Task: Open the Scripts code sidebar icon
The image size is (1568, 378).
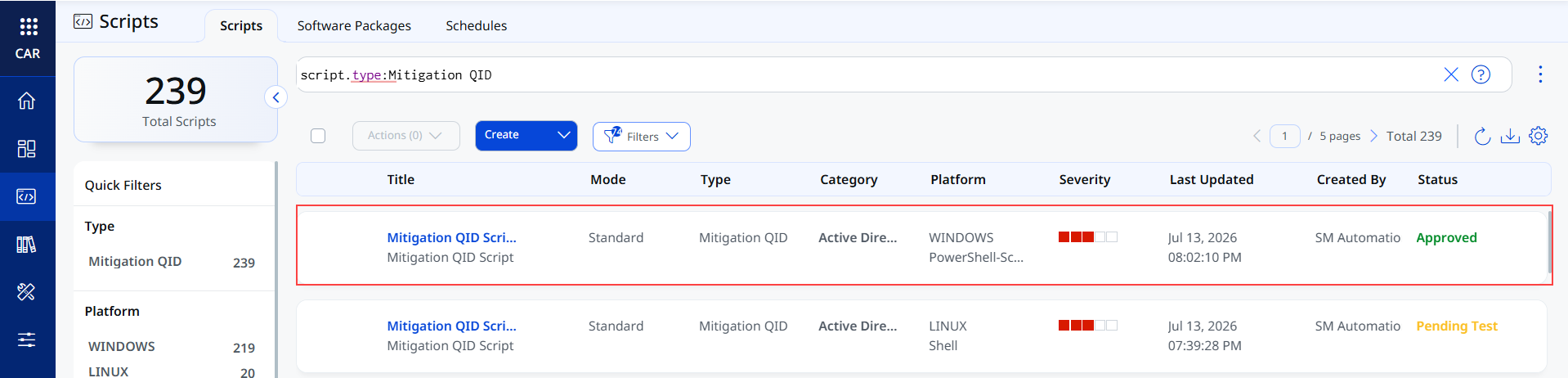Action: 27,196
